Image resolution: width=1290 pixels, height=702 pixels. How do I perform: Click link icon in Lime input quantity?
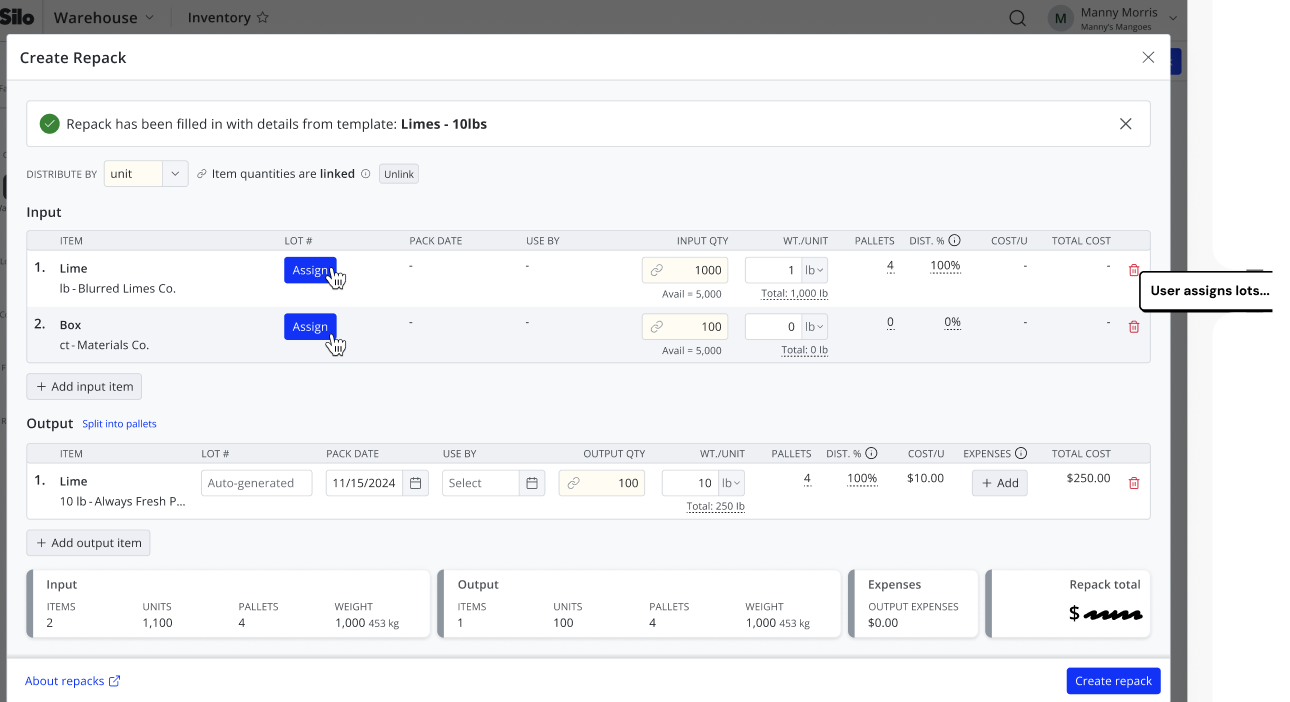pyautogui.click(x=657, y=270)
